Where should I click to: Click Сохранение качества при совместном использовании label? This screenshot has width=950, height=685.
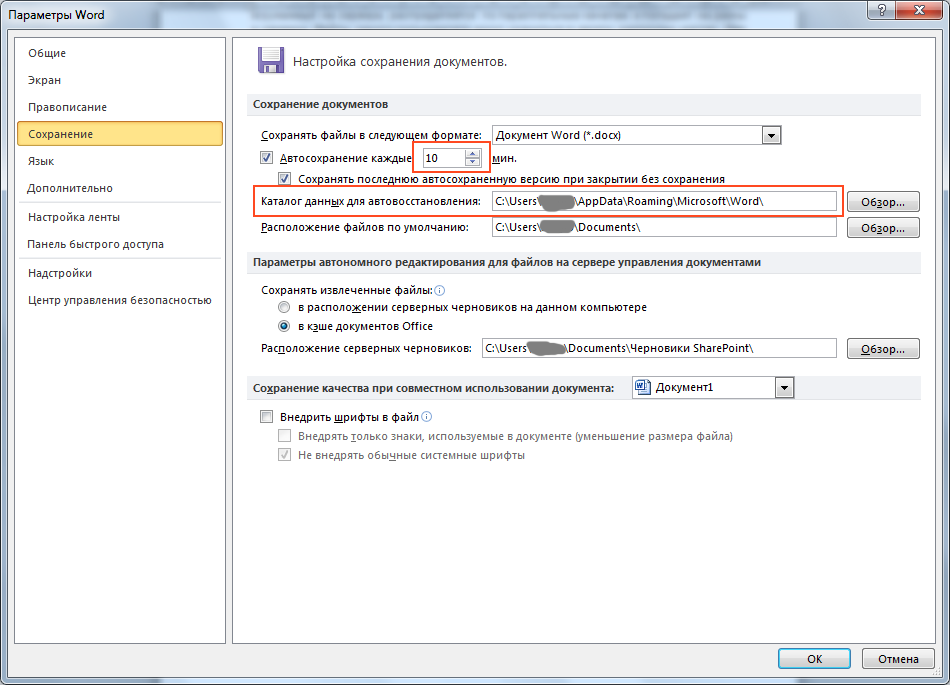pos(434,388)
